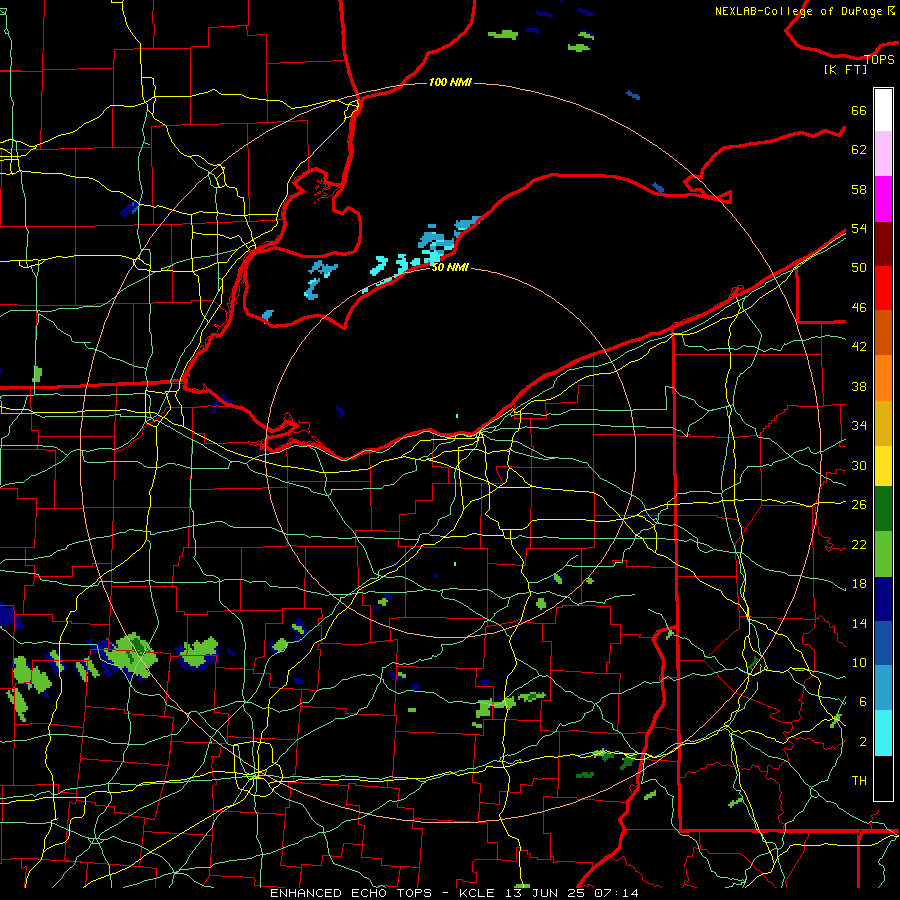Image resolution: width=900 pixels, height=900 pixels.
Task: Click the navy 22 kft legend swatch
Action: click(x=883, y=599)
